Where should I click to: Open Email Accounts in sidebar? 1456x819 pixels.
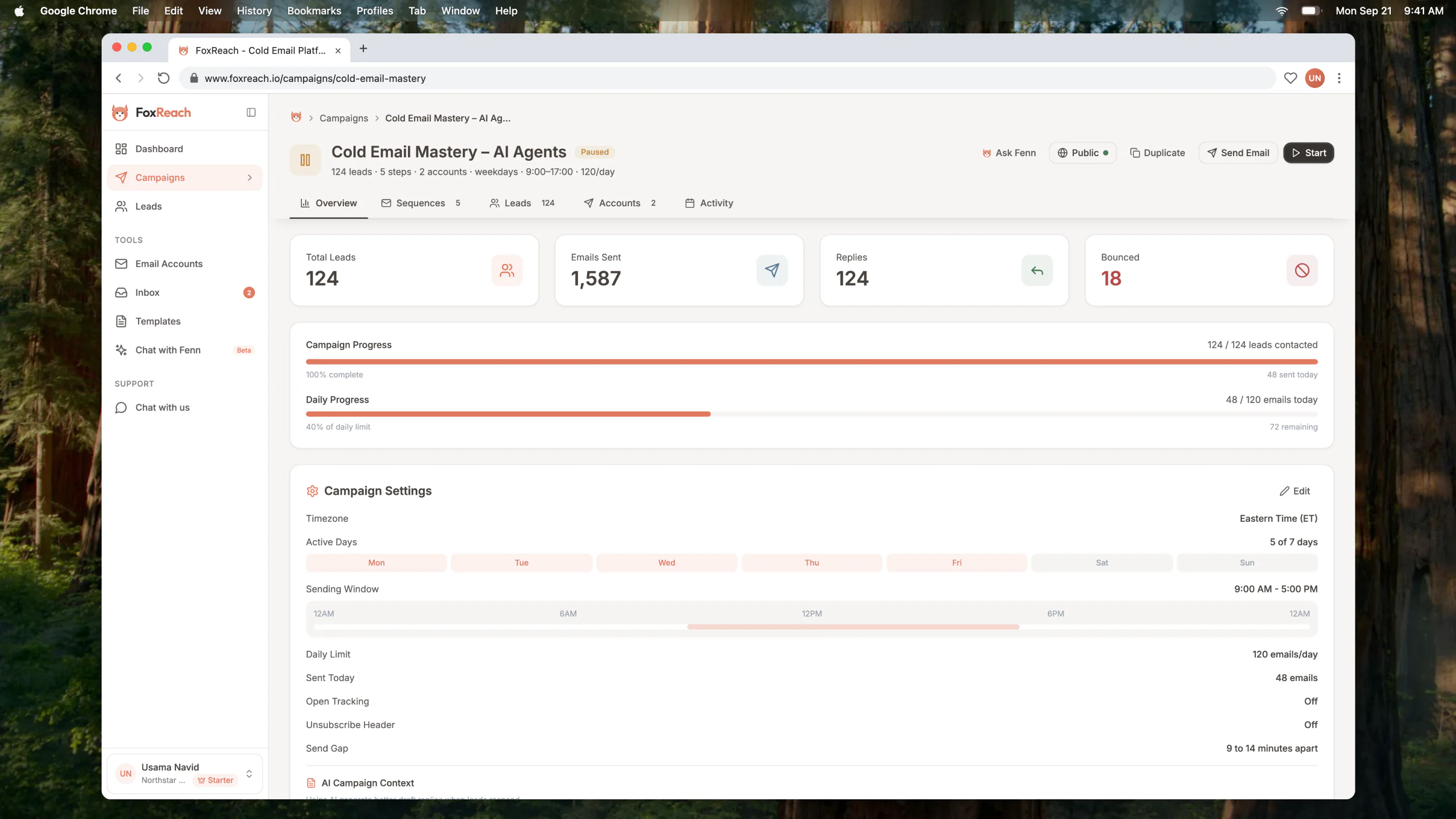pos(185,263)
